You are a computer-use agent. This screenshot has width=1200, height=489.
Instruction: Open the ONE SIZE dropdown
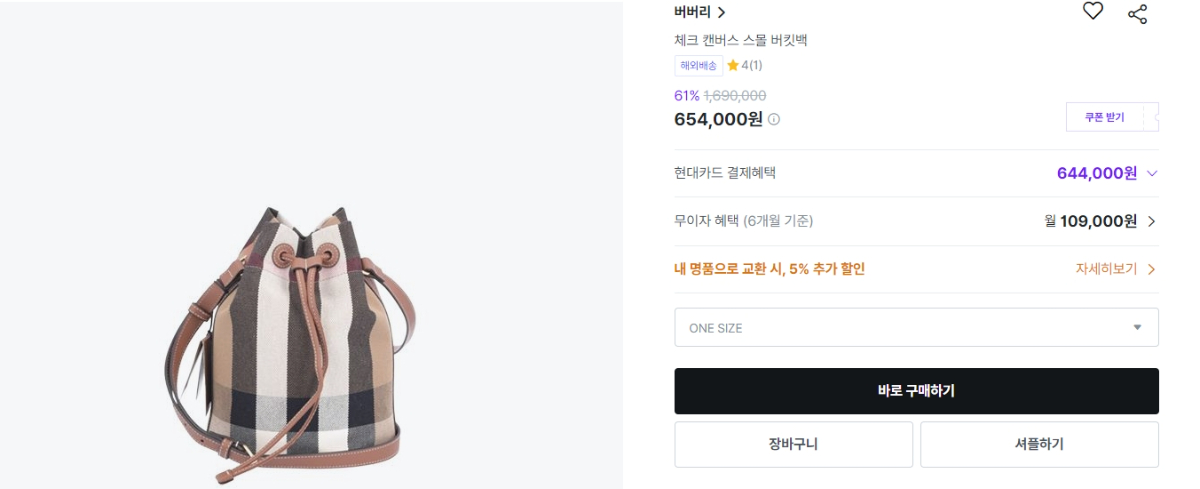click(x=916, y=327)
